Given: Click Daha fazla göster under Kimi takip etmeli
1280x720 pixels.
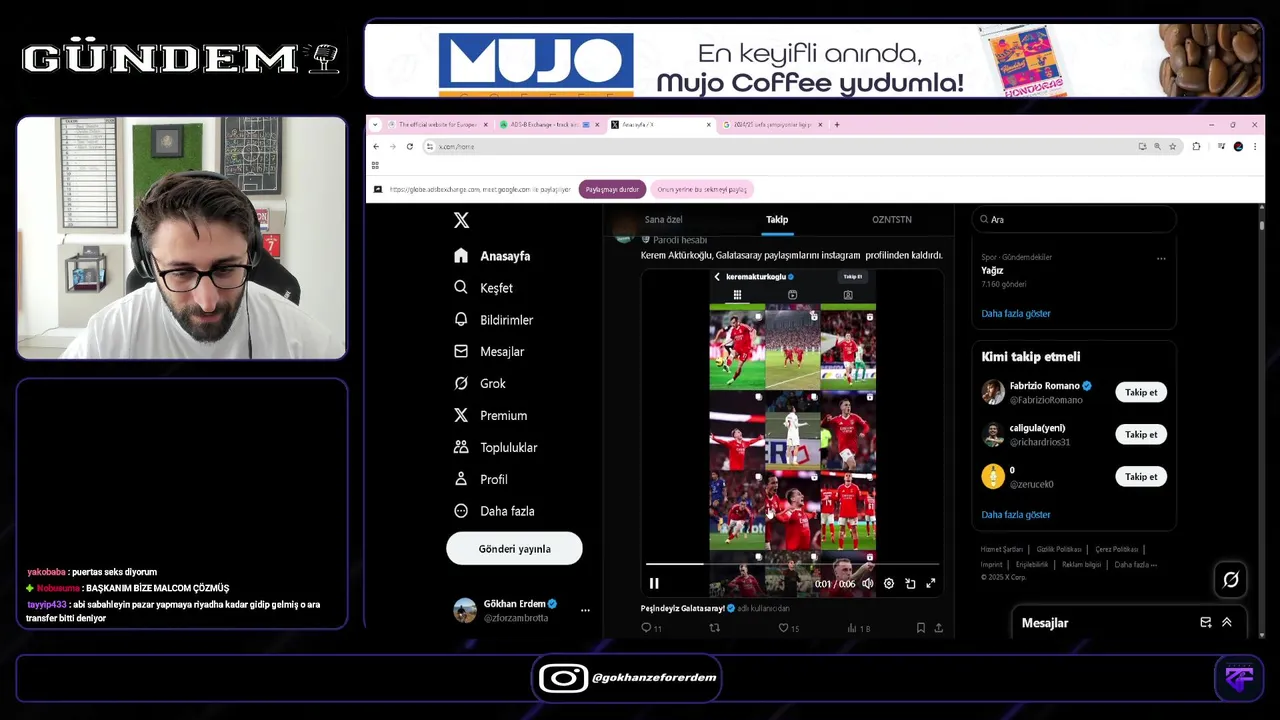Looking at the screenshot, I should pos(1016,515).
